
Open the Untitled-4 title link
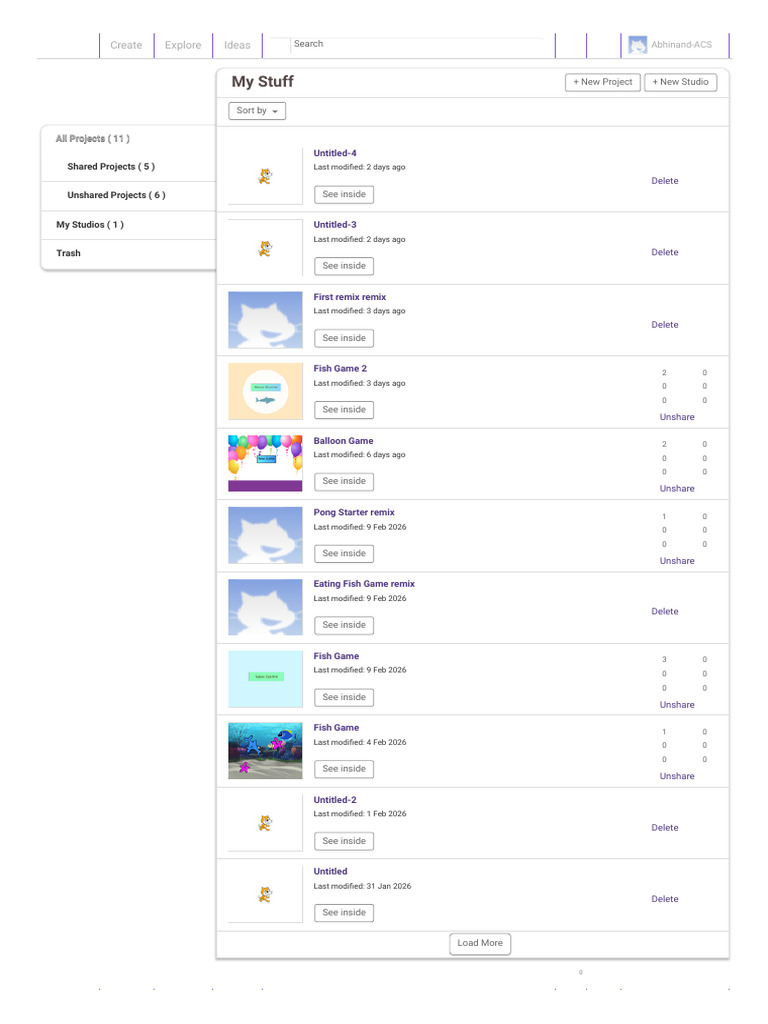[x=335, y=153]
